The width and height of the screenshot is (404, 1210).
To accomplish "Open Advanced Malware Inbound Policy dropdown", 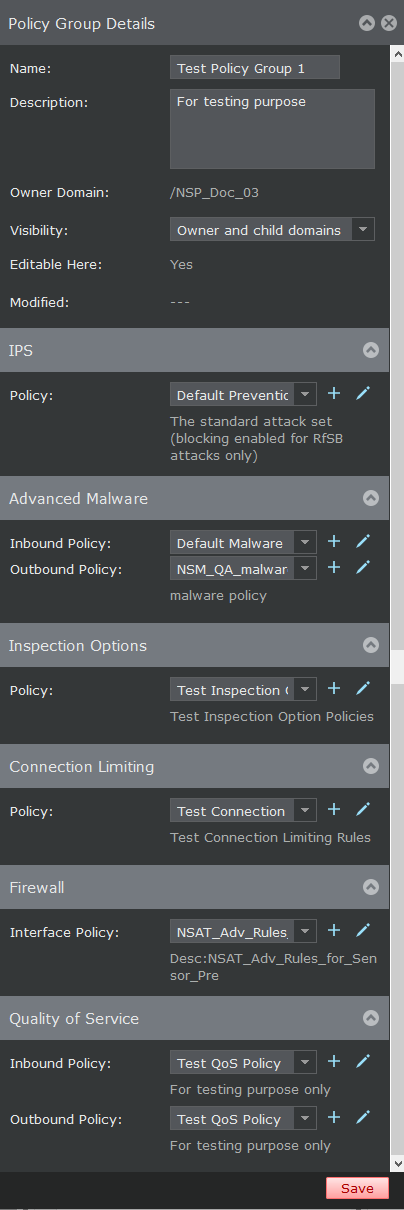I will tap(243, 543).
